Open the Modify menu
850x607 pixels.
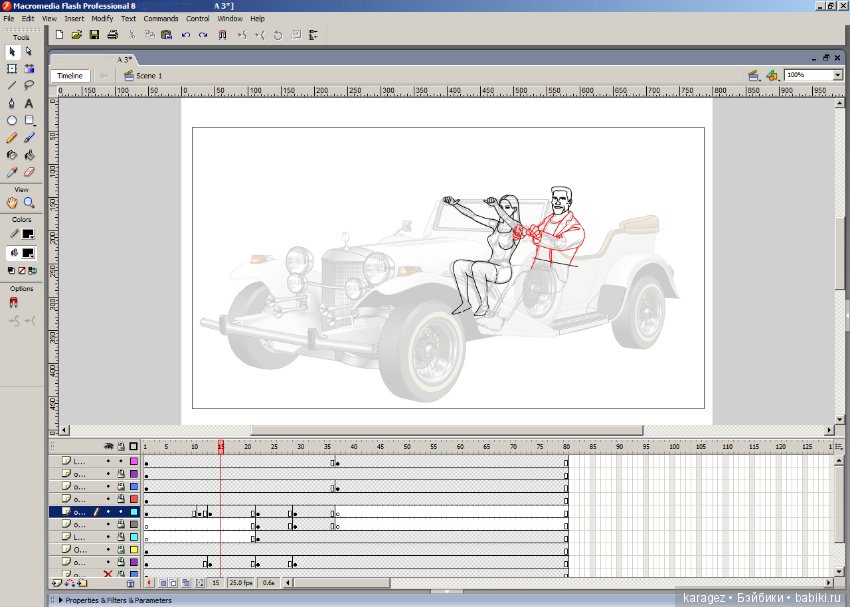[102, 19]
